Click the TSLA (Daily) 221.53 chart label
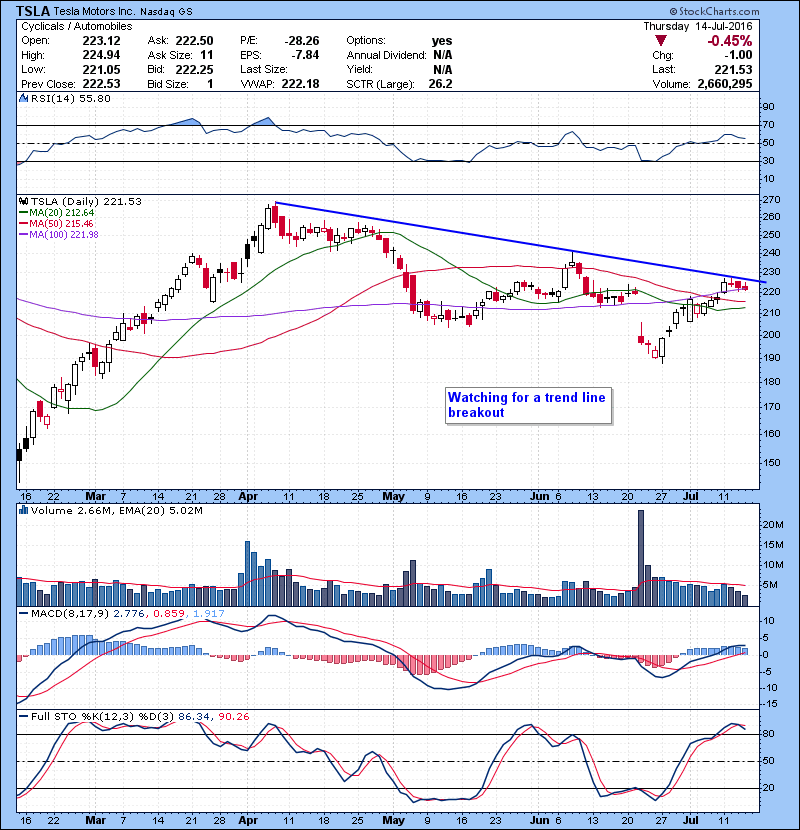 [86, 202]
